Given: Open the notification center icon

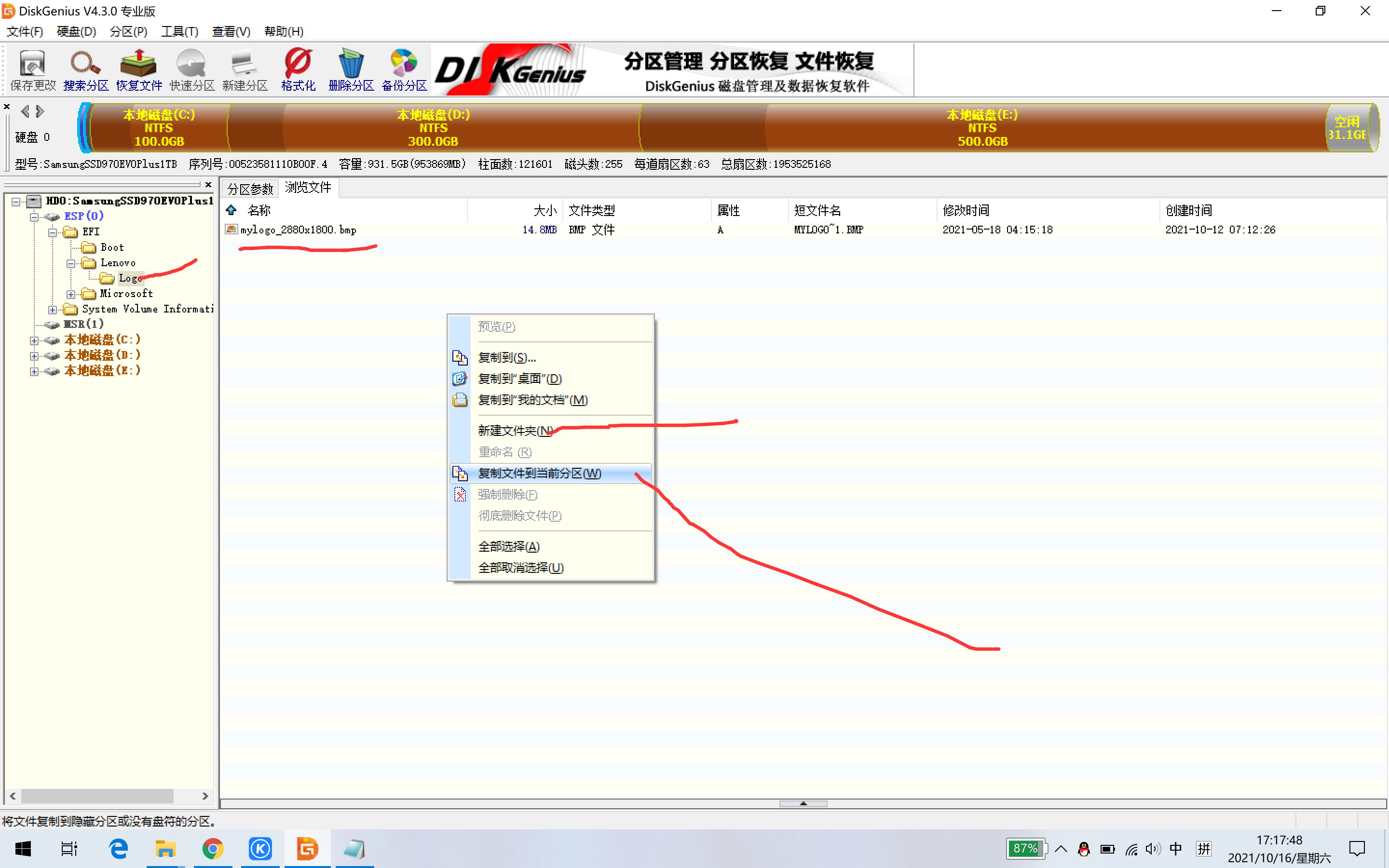Looking at the screenshot, I should (x=1358, y=849).
